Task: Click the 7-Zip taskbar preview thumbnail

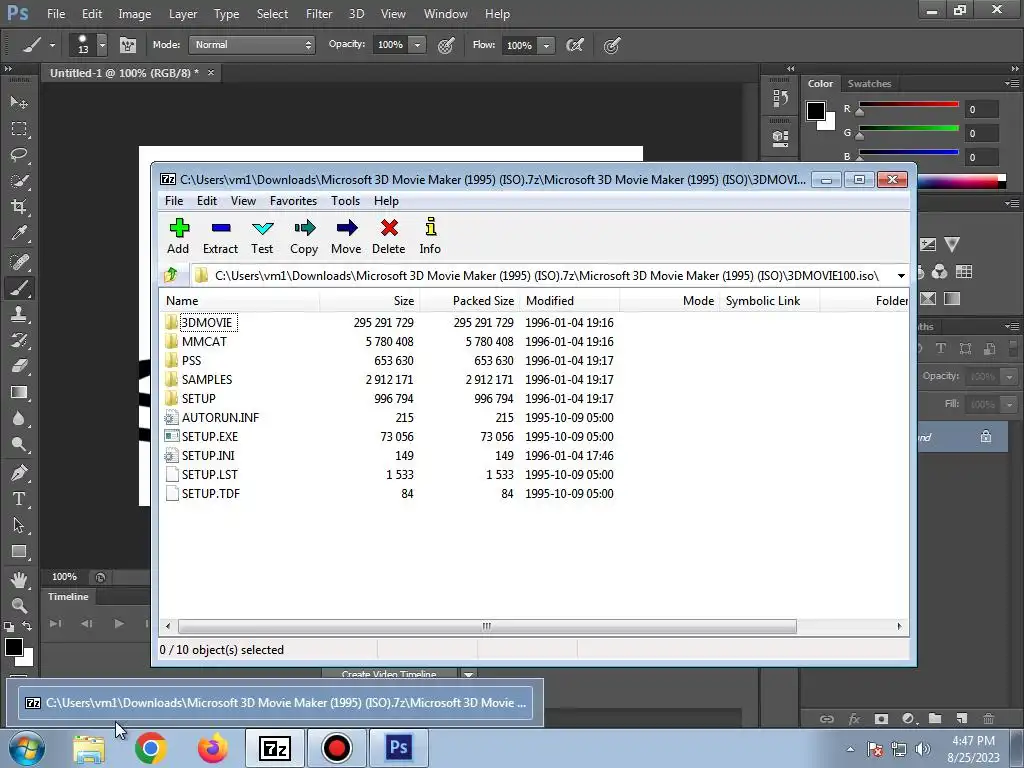Action: pos(276,703)
